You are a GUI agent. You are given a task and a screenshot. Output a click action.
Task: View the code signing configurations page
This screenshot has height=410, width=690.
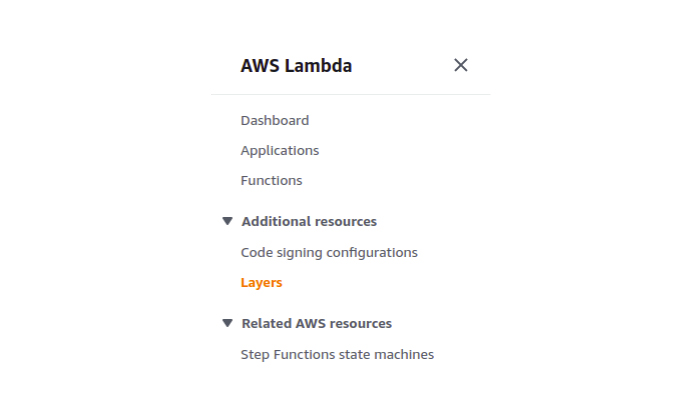click(329, 253)
